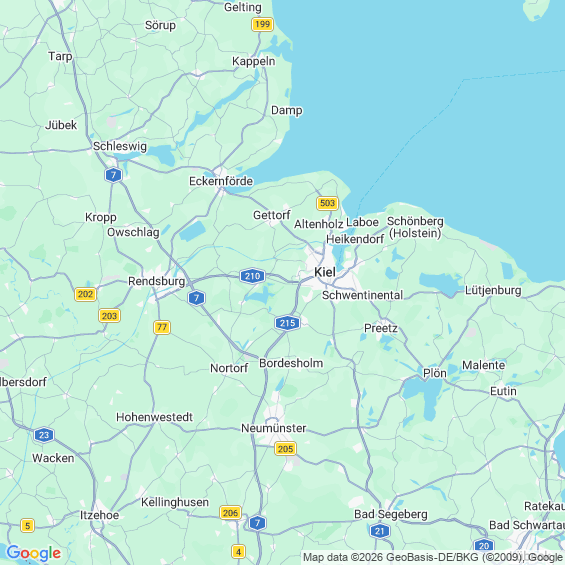This screenshot has width=565, height=565.
Task: Click the Bad Segeberg town label
Action: [x=391, y=514]
